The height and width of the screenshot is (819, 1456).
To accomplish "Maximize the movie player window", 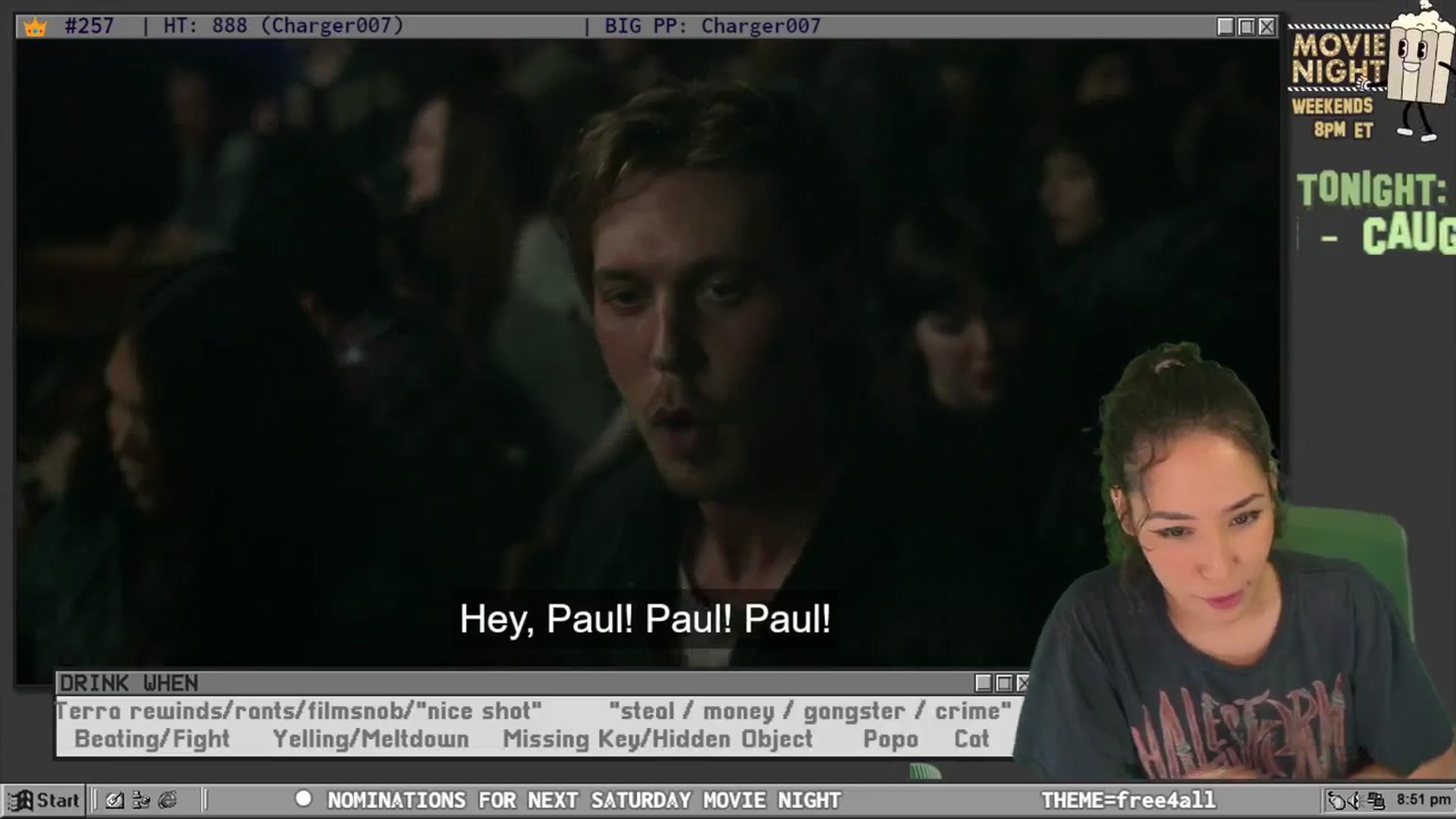I will 1246,27.
